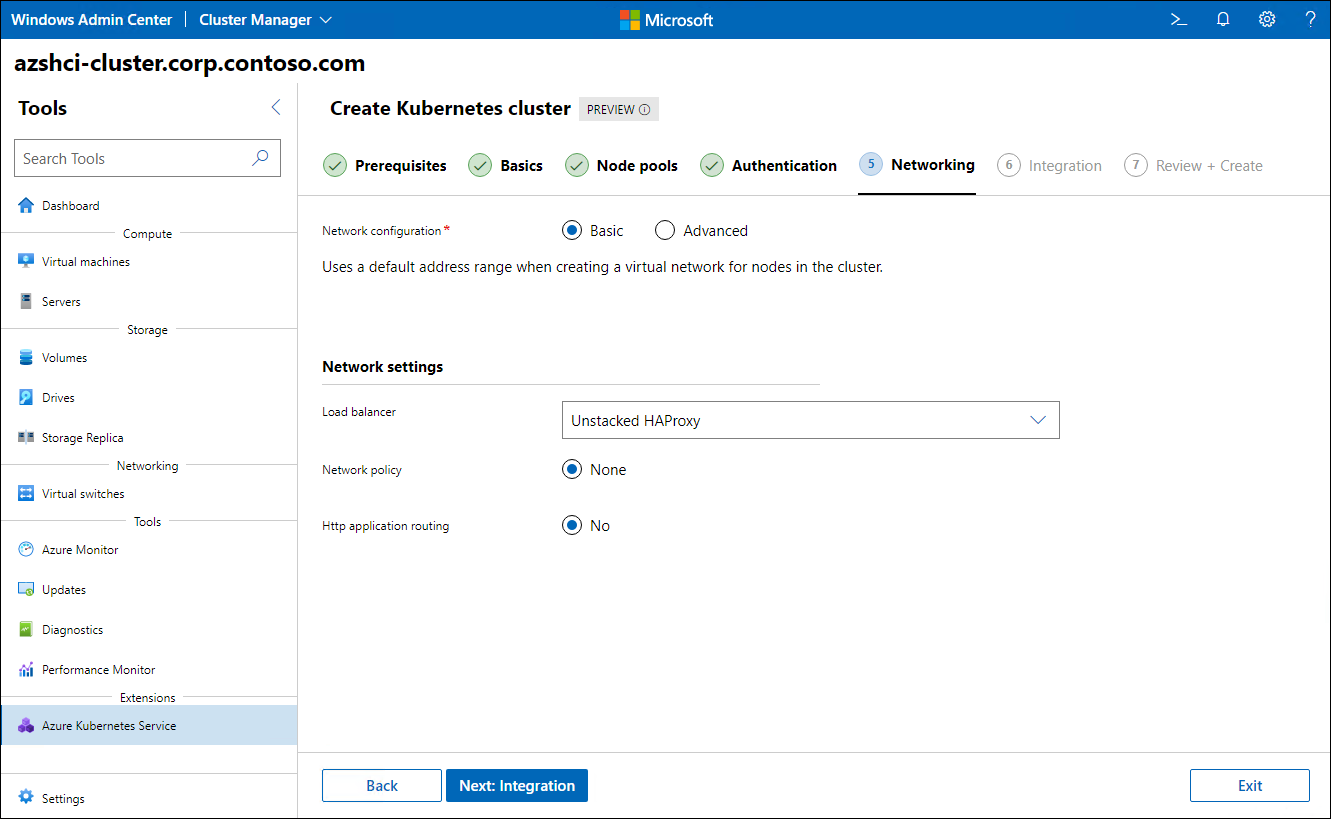
Task: Select the Virtual switches tool
Action: tap(85, 493)
